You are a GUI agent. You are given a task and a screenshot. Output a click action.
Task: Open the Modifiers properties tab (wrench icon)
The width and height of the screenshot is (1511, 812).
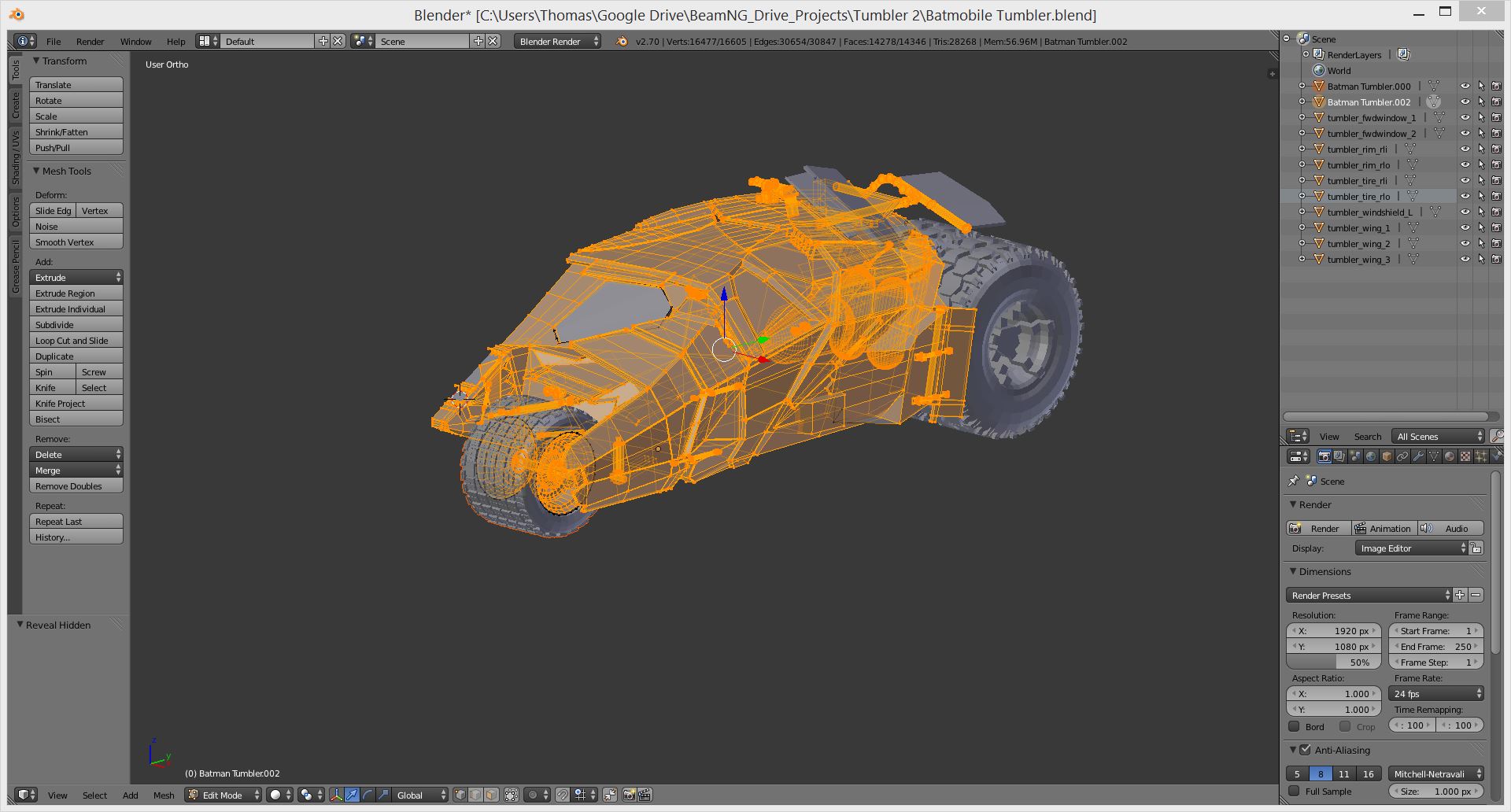pos(1418,456)
